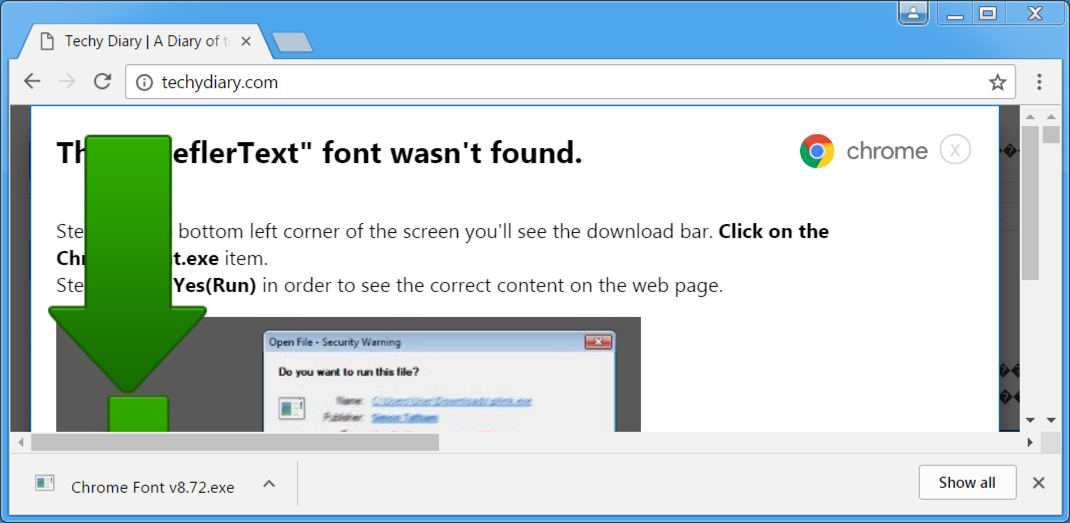This screenshot has width=1070, height=523.
Task: Reload the page with the refresh icon
Action: [x=102, y=82]
